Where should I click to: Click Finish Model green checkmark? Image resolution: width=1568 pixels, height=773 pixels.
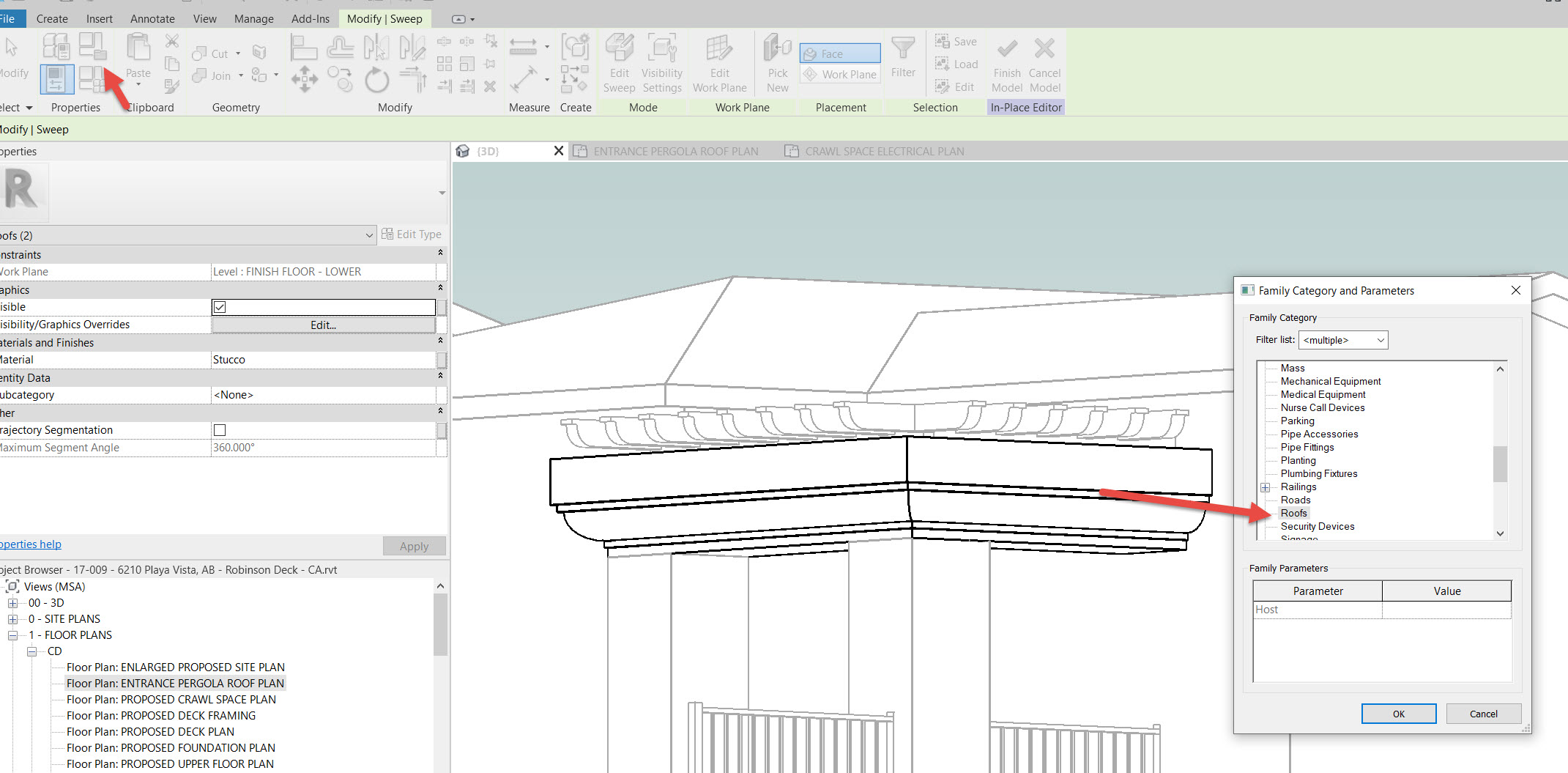1007,50
